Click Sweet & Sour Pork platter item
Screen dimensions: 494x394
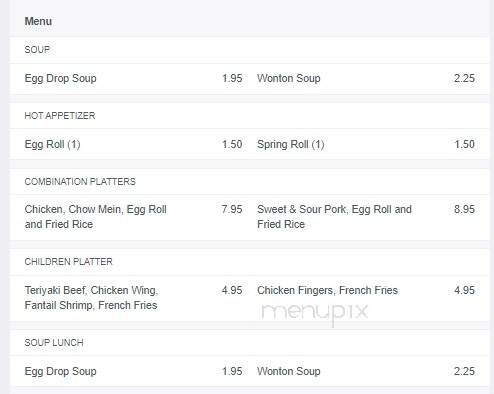click(334, 217)
